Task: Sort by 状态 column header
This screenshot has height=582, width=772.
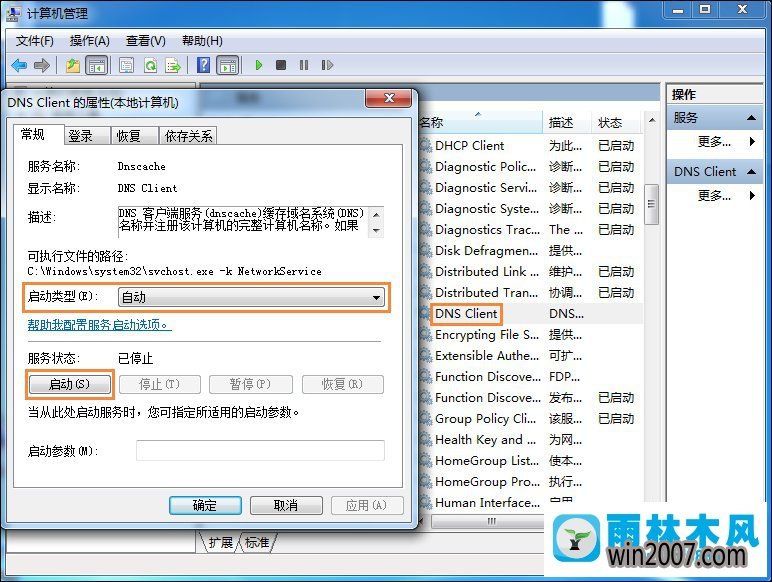Action: [615, 122]
